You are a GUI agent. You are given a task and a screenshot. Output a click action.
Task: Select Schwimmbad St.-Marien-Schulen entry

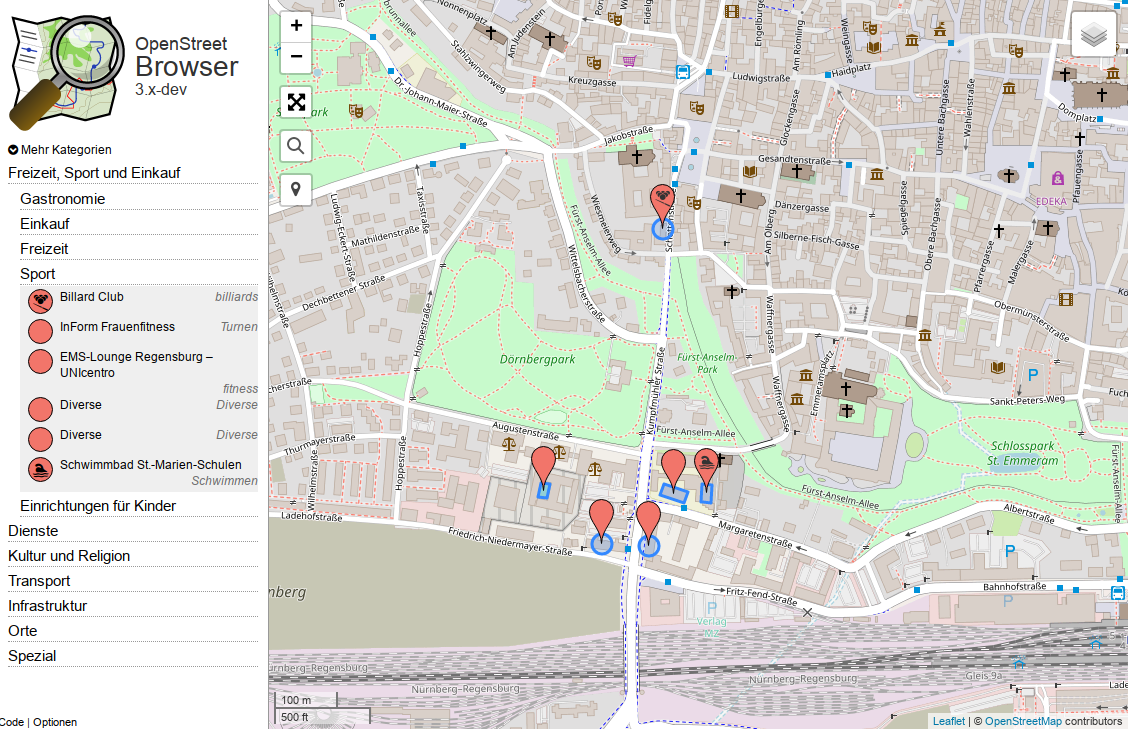pos(150,465)
